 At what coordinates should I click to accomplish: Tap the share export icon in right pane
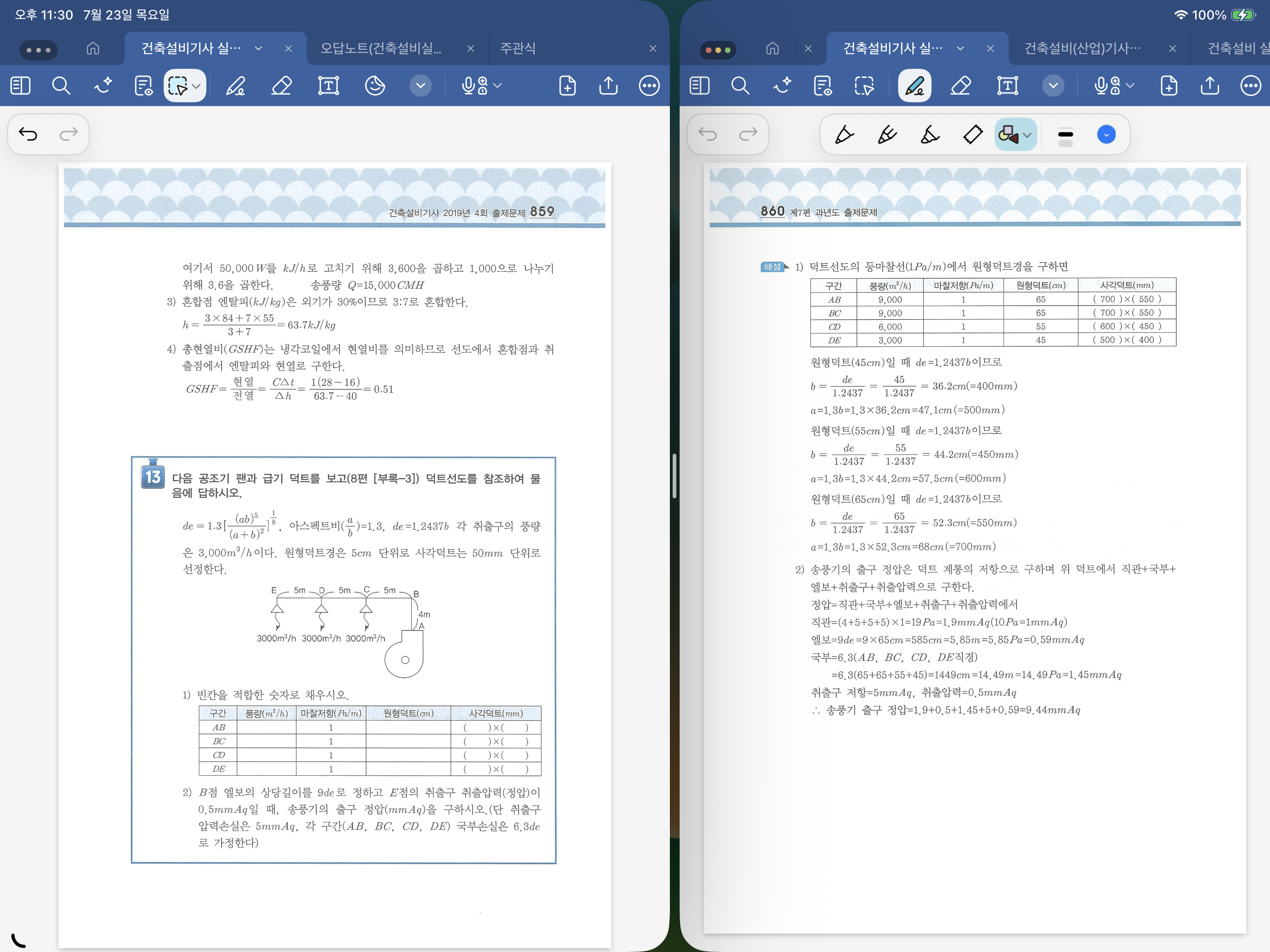point(1210,86)
